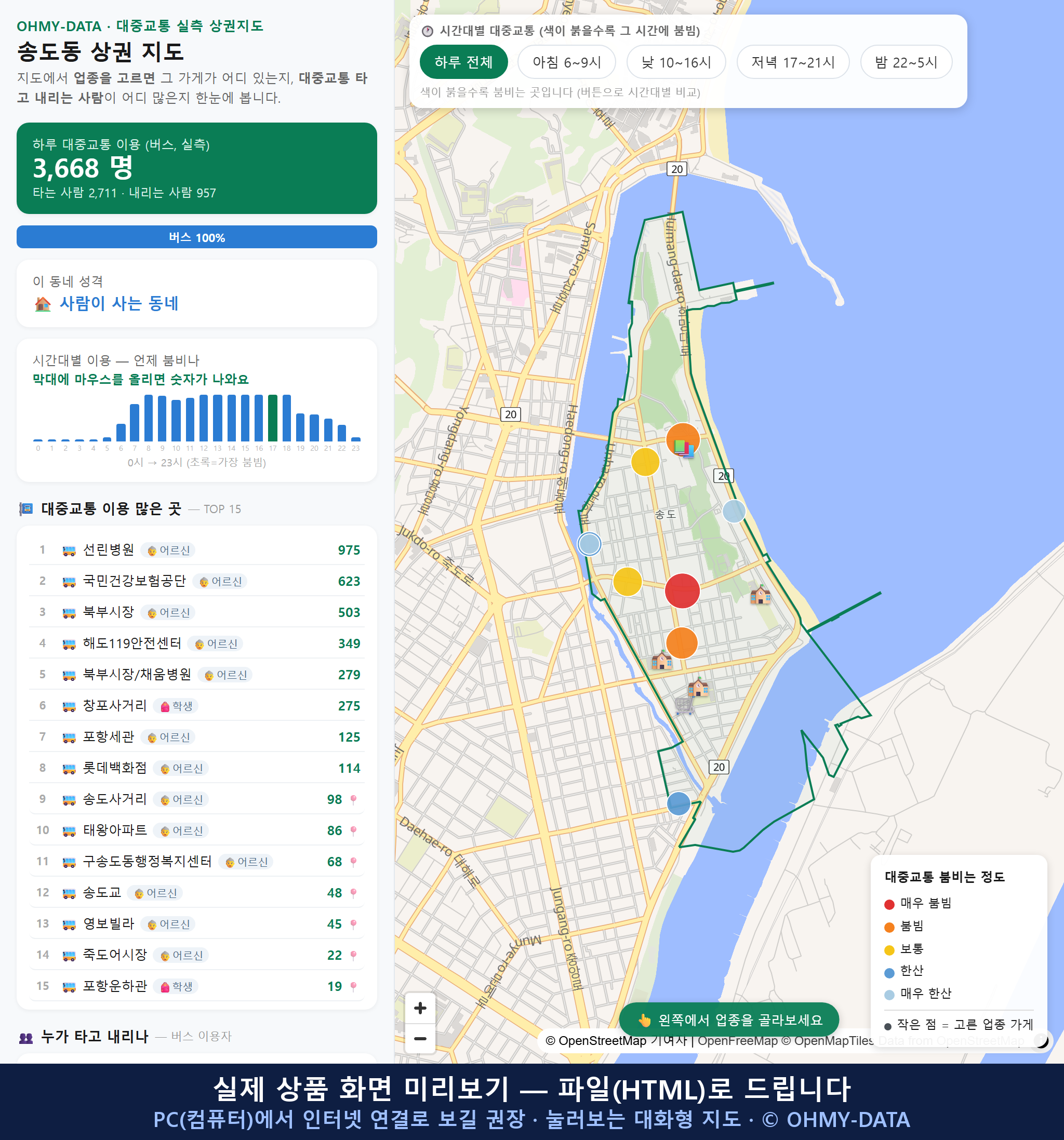Click the 975 count for 선린병원
Screen dimensions: 1064x1140
[349, 551]
